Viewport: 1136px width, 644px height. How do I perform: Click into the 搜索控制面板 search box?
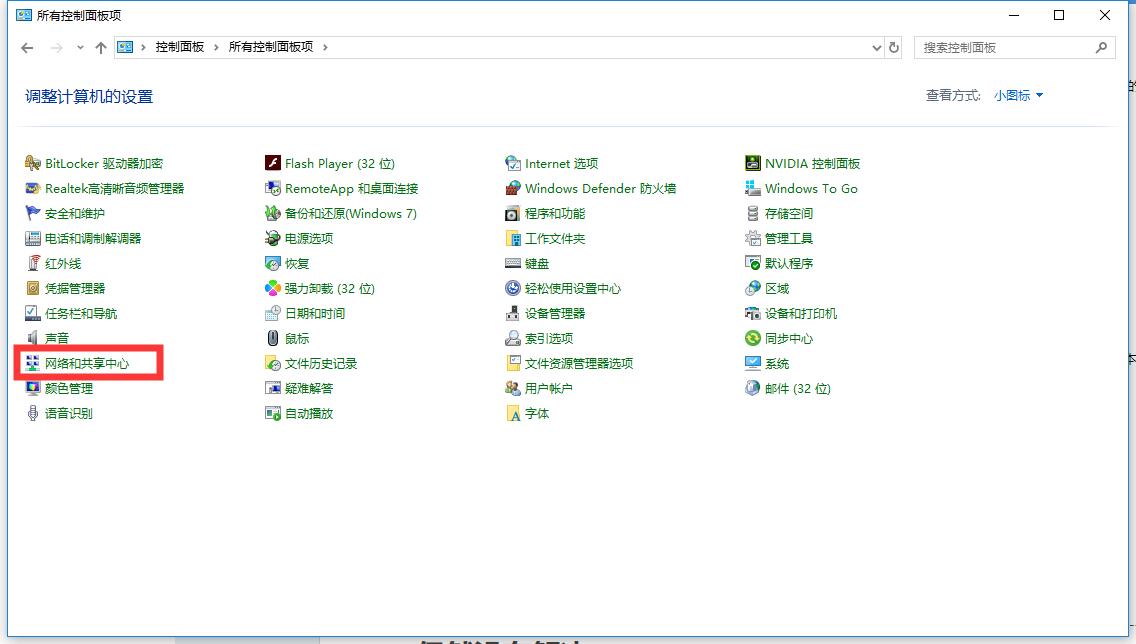1005,48
